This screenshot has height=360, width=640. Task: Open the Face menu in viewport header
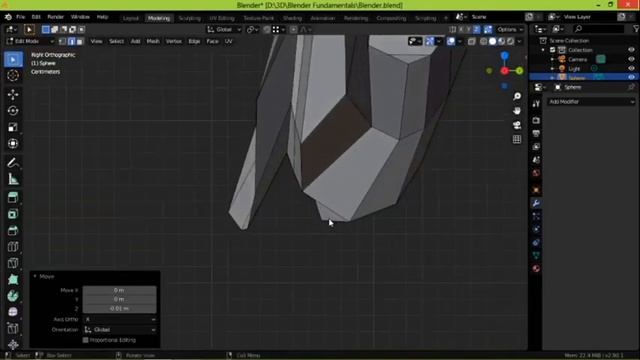point(212,41)
